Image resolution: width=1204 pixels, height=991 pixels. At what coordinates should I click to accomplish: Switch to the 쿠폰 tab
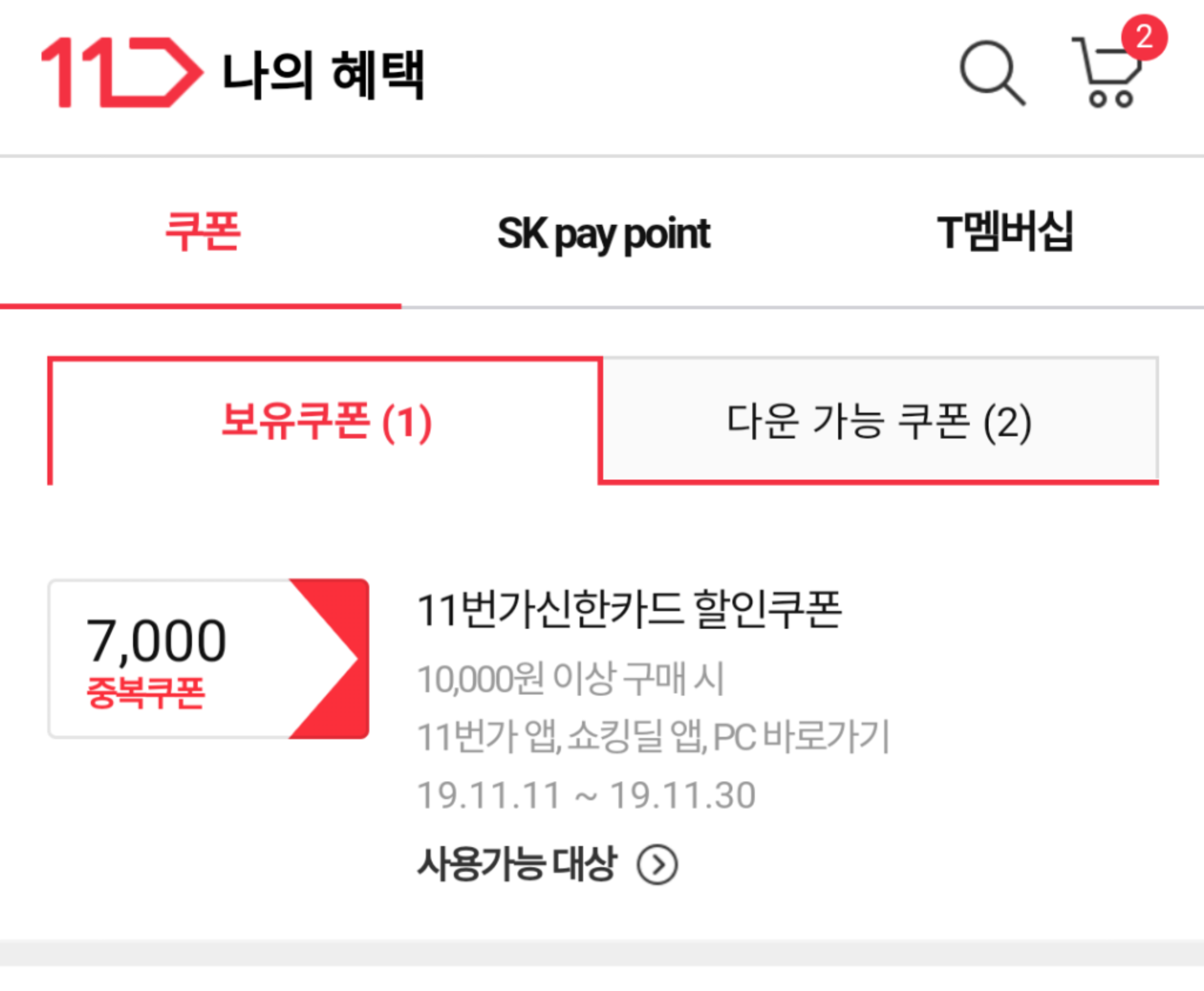click(202, 232)
